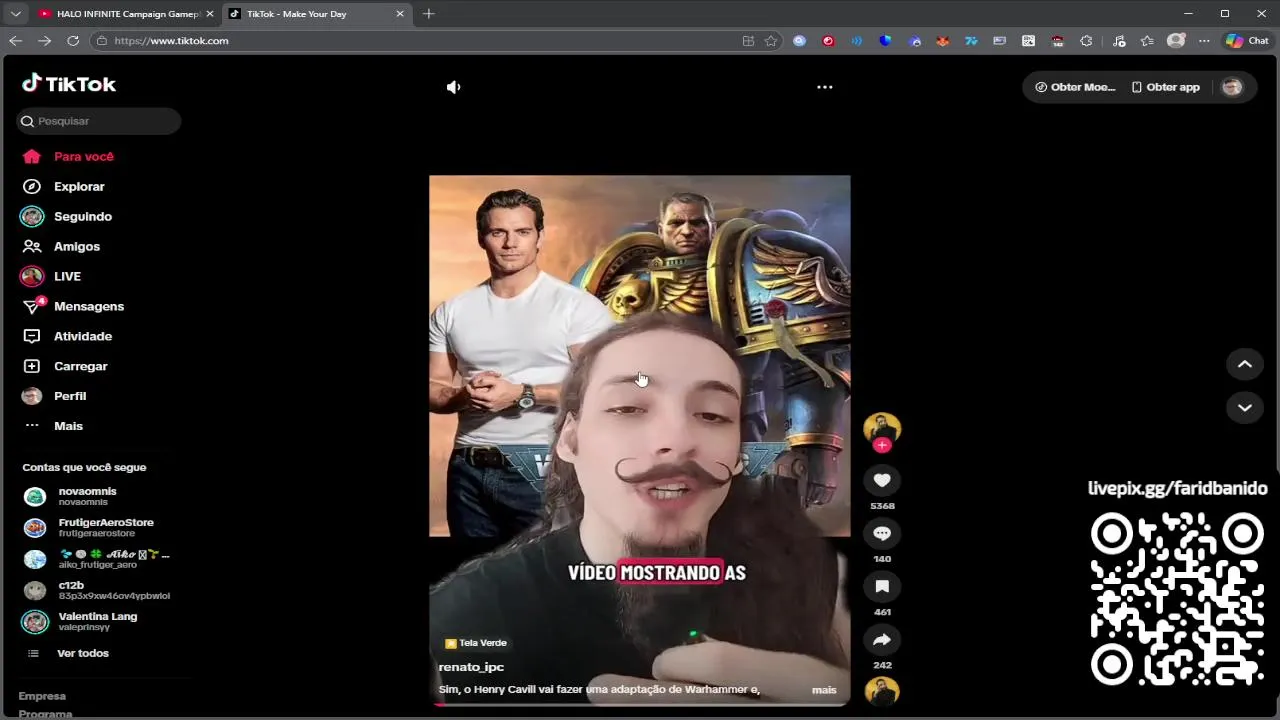1280x720 pixels.
Task: Open profile avatar in top right
Action: pyautogui.click(x=1232, y=87)
